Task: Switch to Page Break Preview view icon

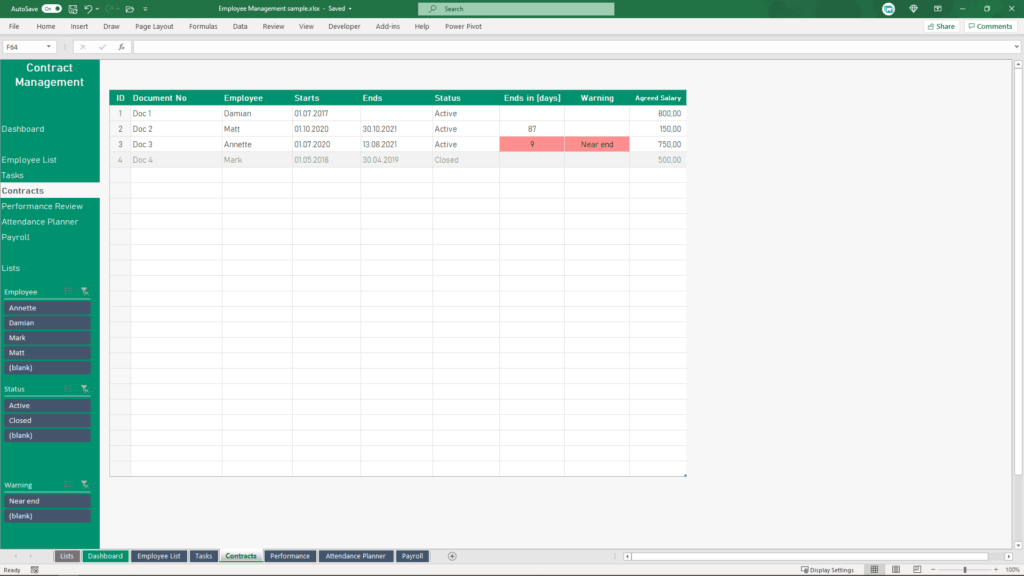Action: (918, 567)
